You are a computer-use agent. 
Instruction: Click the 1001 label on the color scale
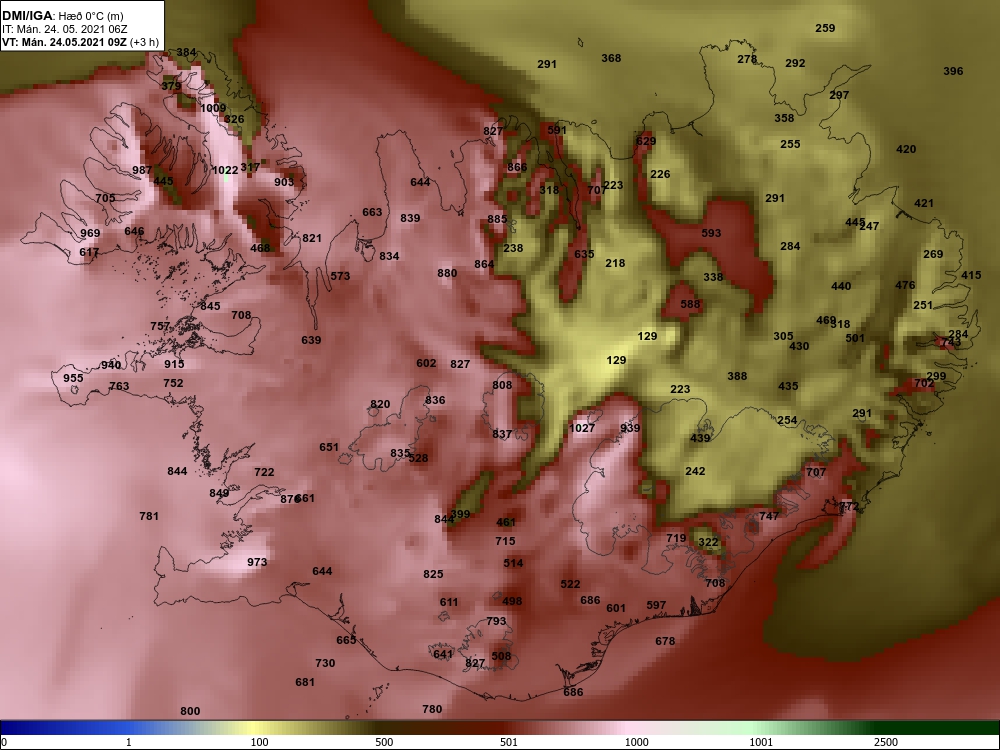tap(761, 742)
